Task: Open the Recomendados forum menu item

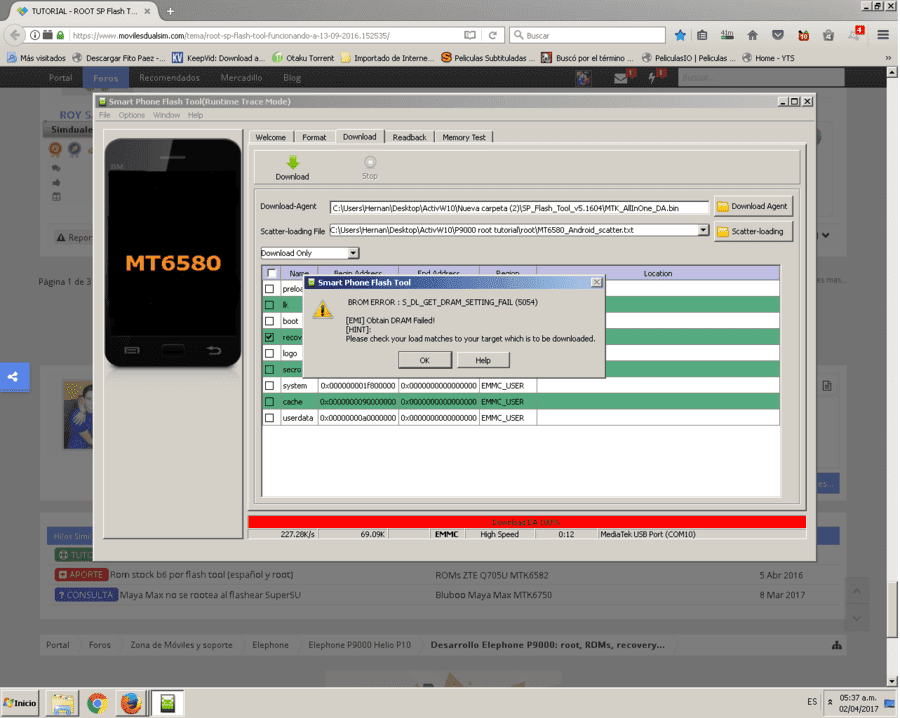Action: pyautogui.click(x=169, y=78)
